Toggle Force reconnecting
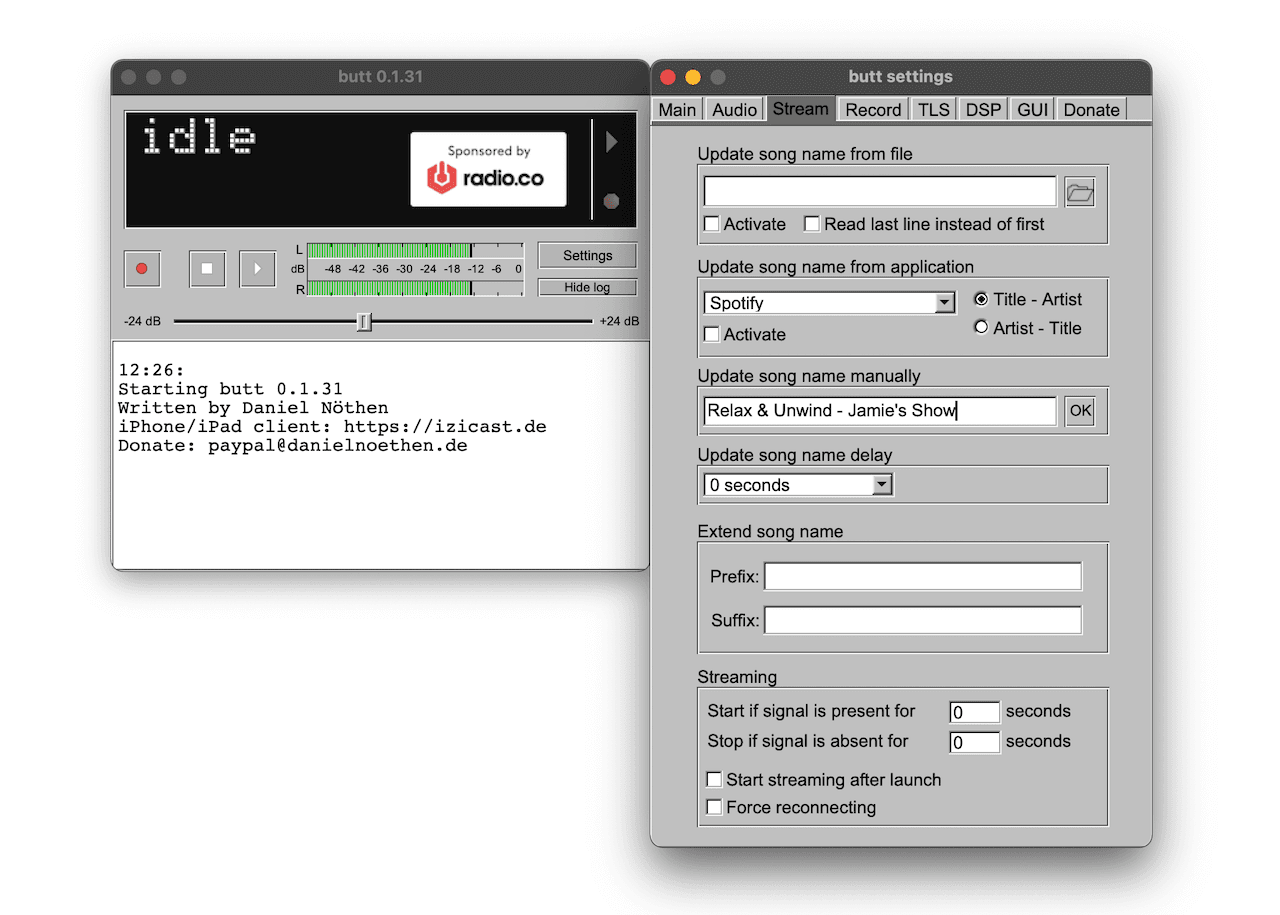 click(715, 807)
